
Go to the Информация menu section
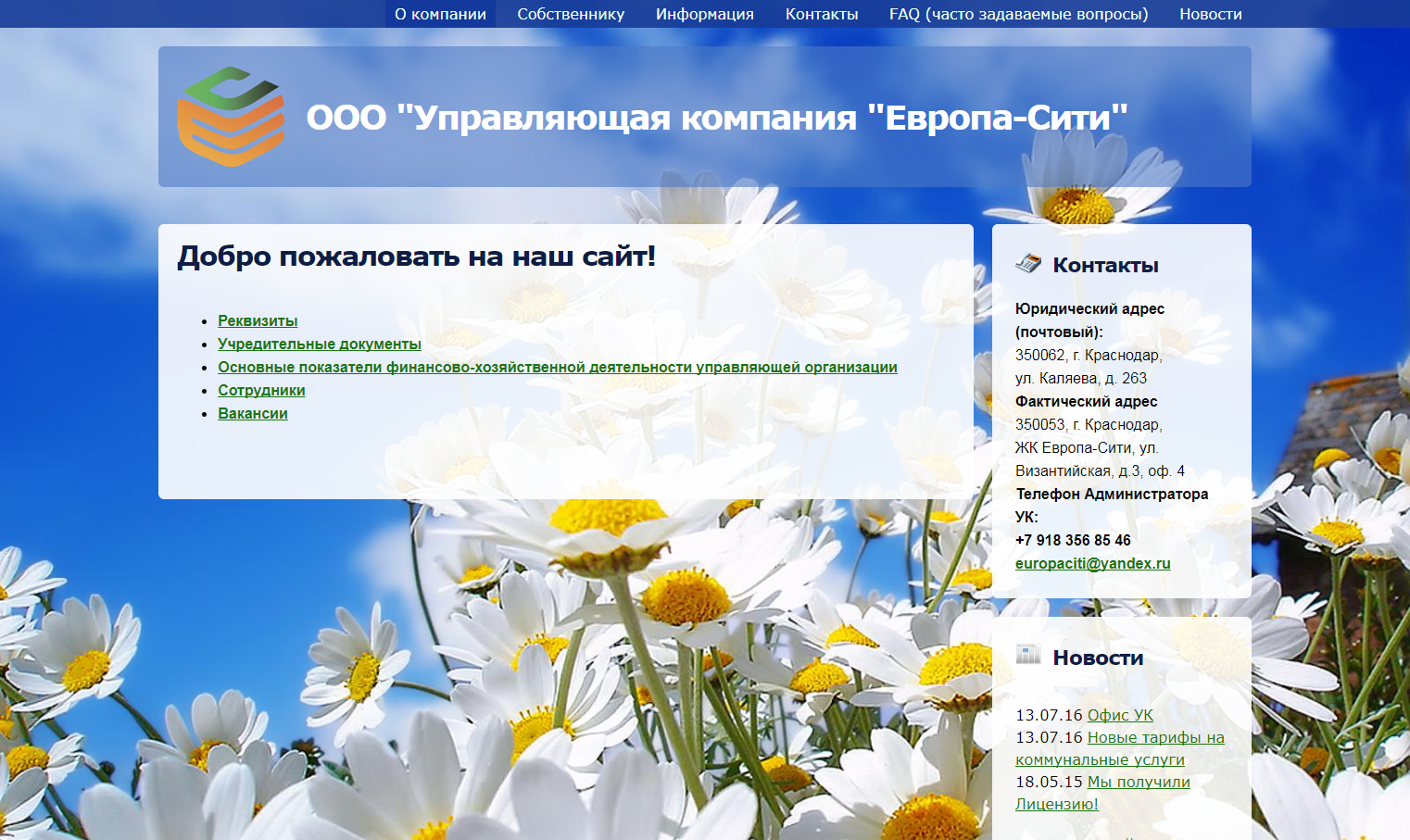(704, 14)
